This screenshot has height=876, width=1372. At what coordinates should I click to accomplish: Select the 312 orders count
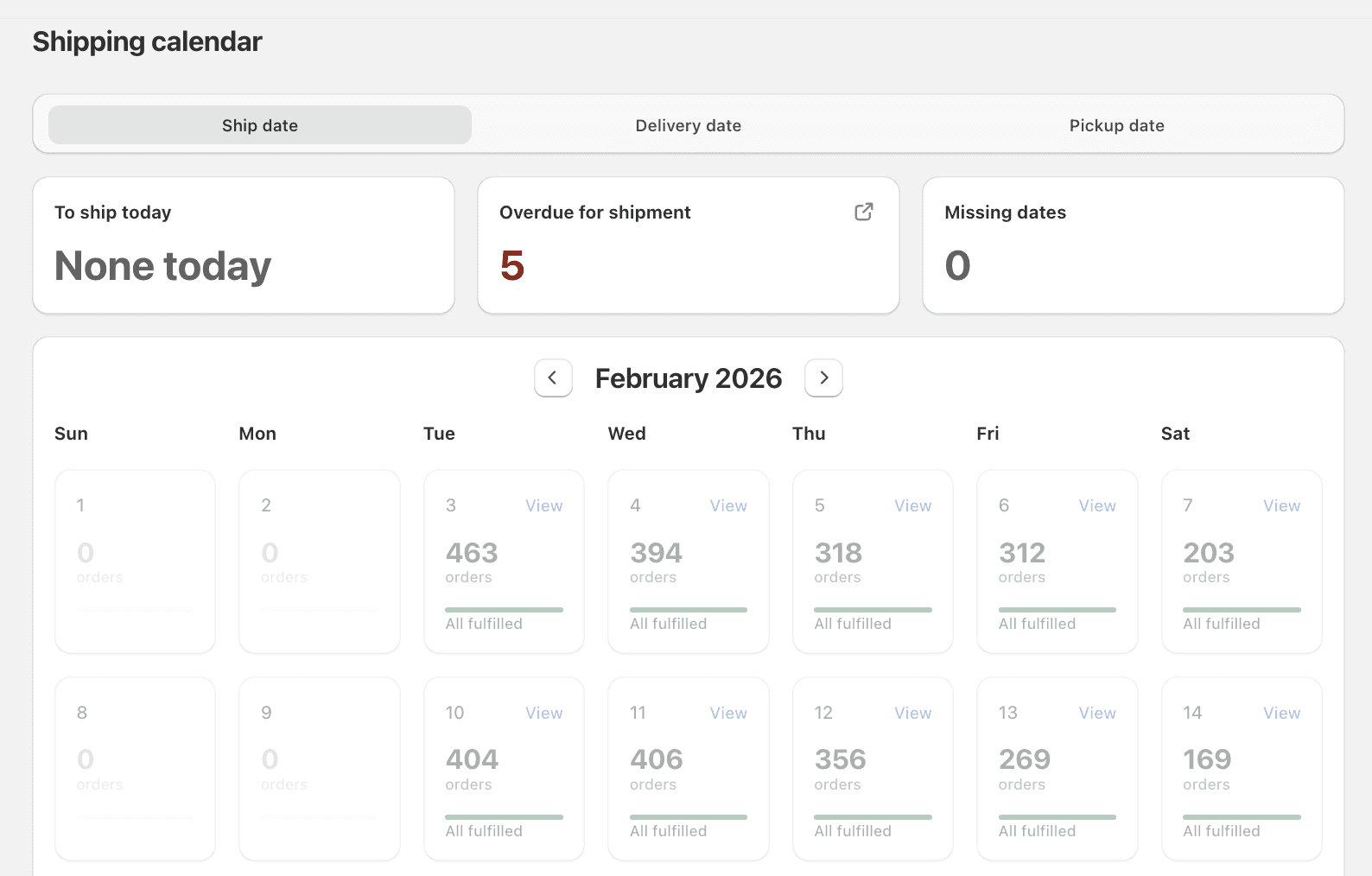point(1022,553)
